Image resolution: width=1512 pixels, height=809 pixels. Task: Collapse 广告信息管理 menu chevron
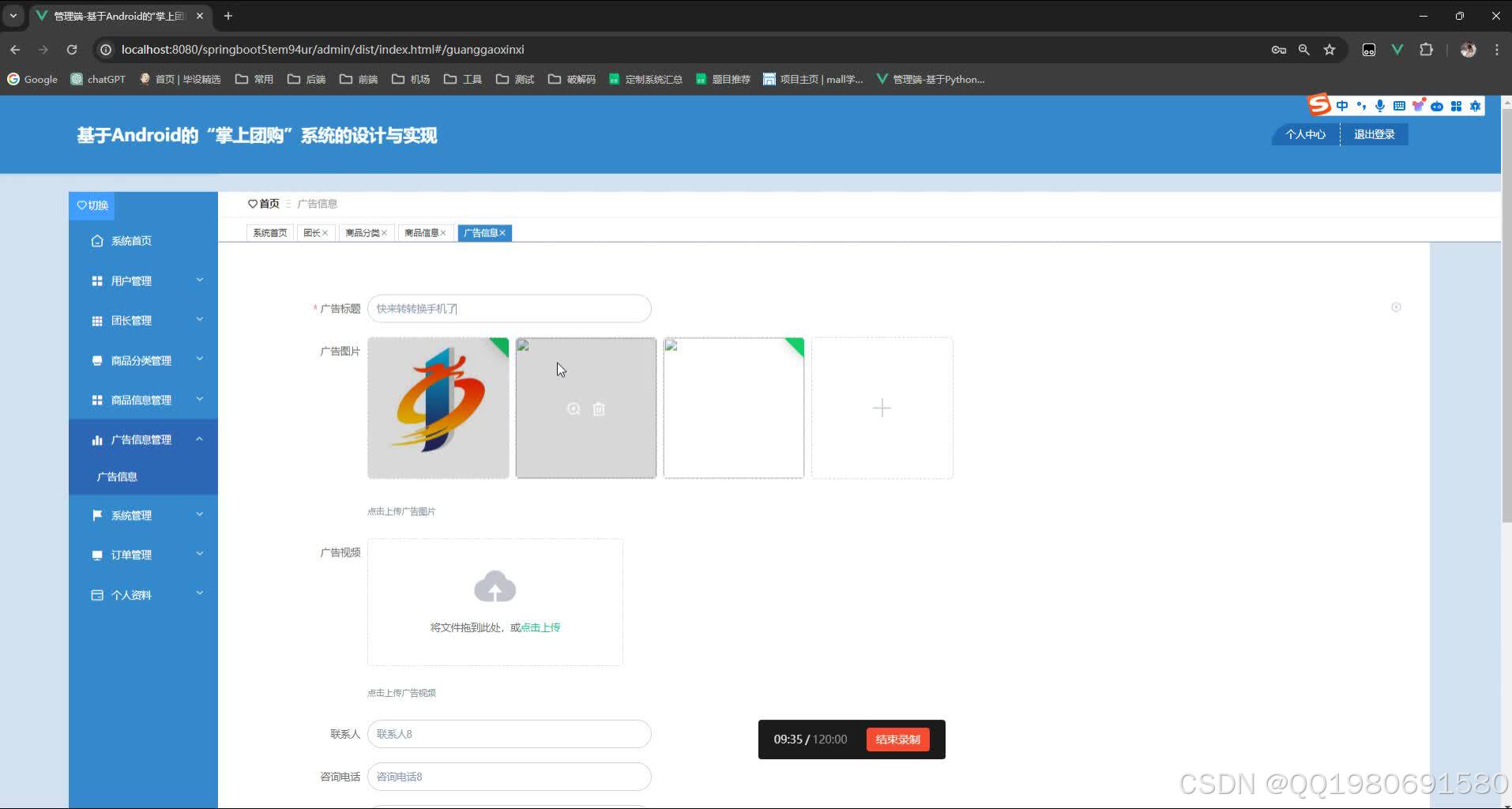point(200,438)
